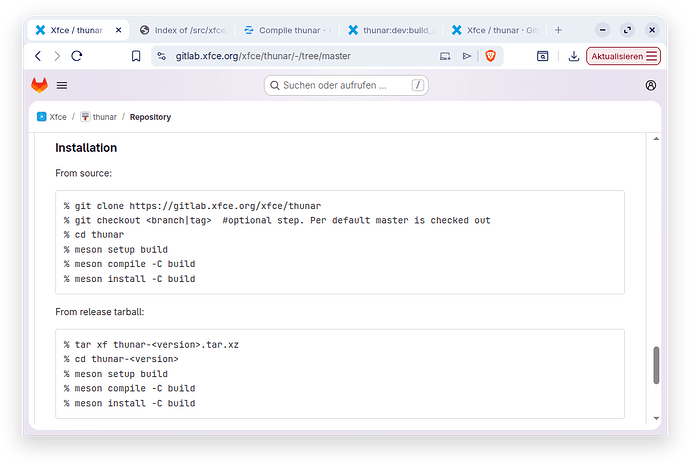Open the Brave Shields lion icon
The image size is (690, 465).
pos(490,56)
